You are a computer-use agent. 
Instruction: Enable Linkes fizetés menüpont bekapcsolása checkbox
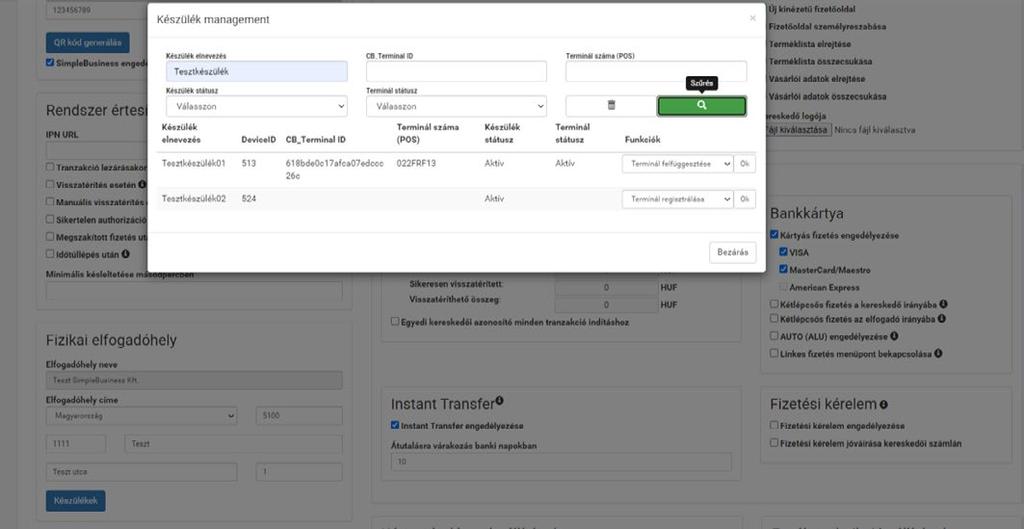[775, 353]
